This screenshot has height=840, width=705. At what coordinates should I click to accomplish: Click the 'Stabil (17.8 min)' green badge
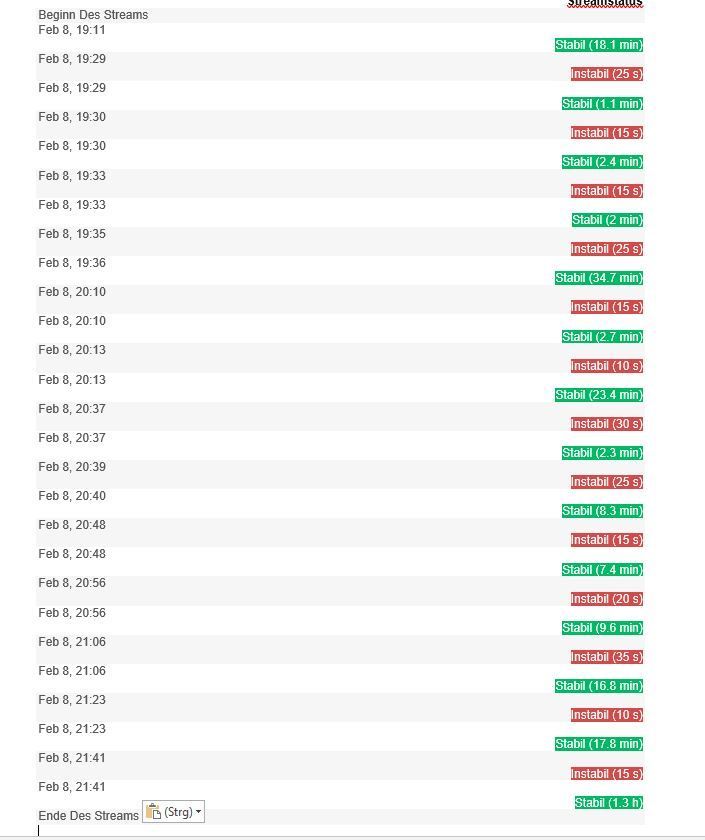click(x=599, y=744)
